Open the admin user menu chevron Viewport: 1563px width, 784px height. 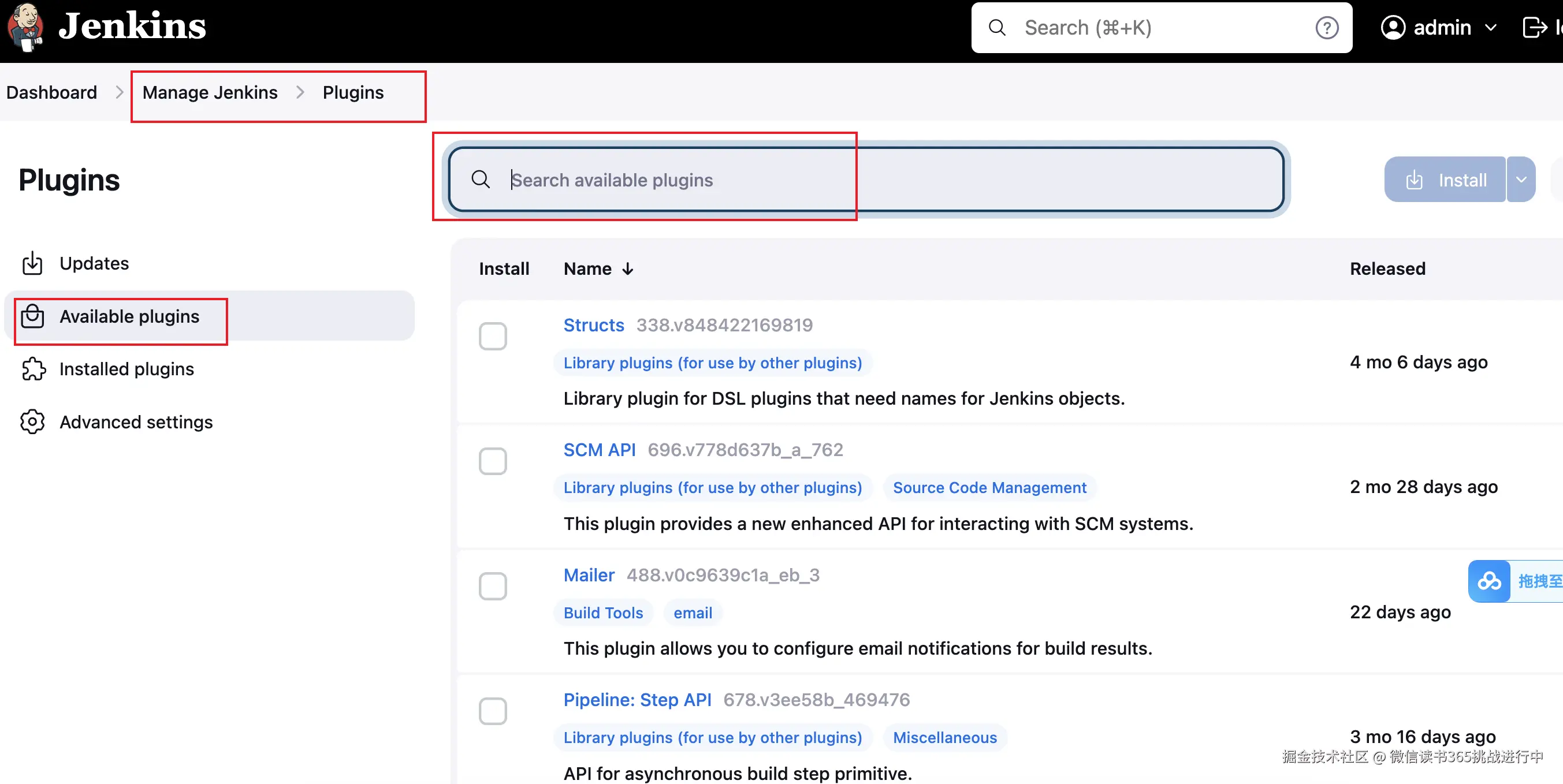pyautogui.click(x=1490, y=28)
